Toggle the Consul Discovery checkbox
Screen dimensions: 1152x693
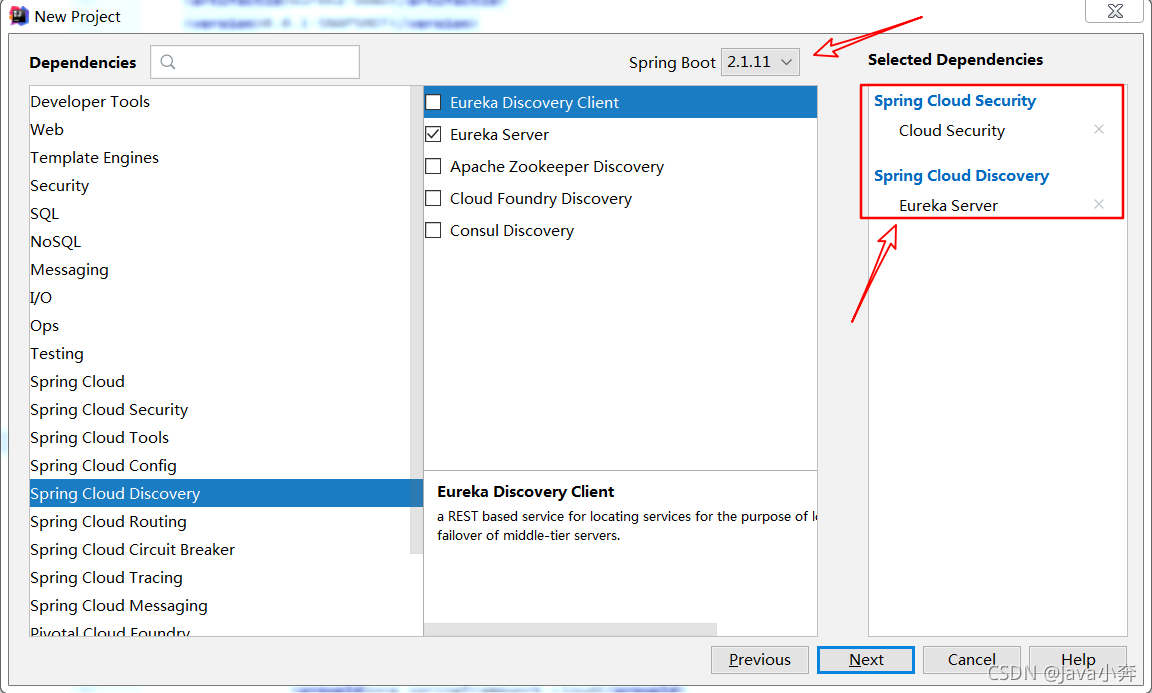433,230
